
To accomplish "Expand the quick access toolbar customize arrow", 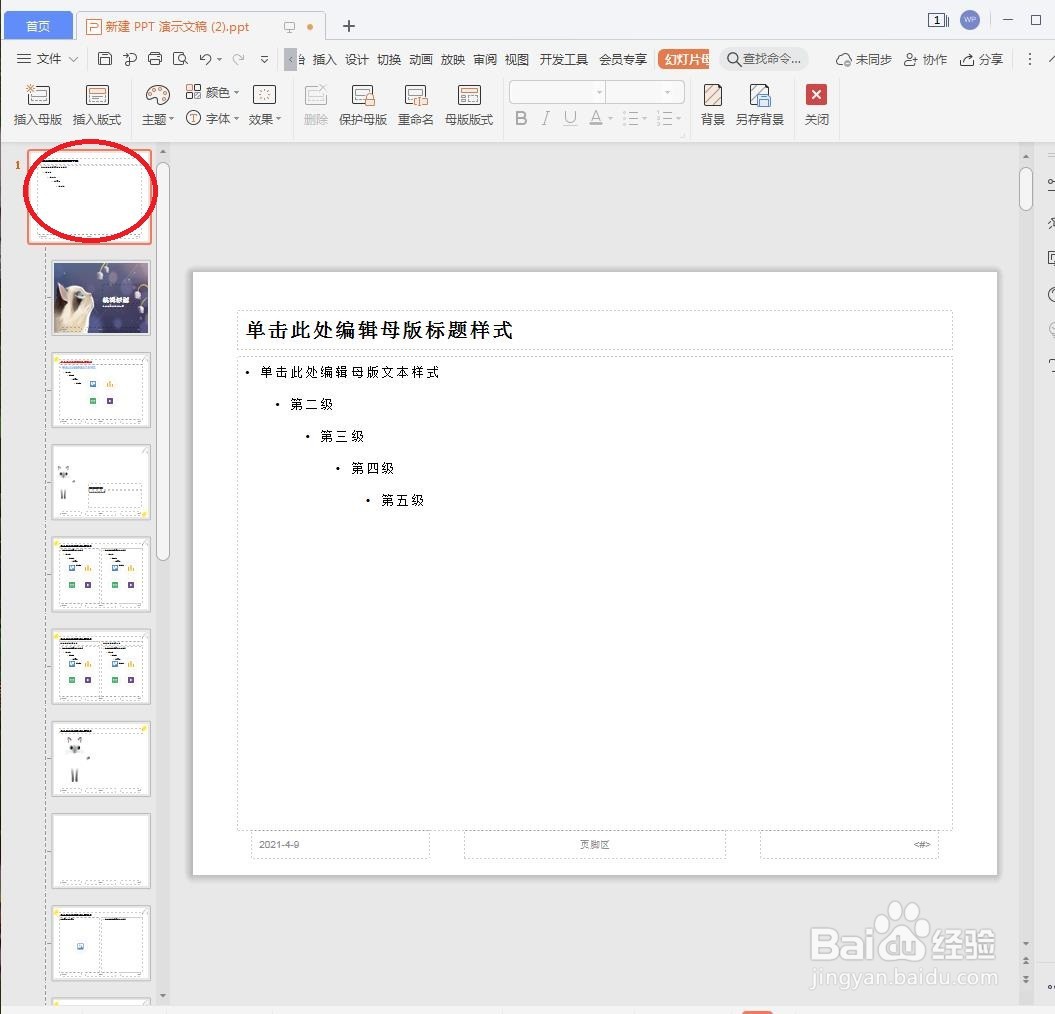I will tap(264, 59).
